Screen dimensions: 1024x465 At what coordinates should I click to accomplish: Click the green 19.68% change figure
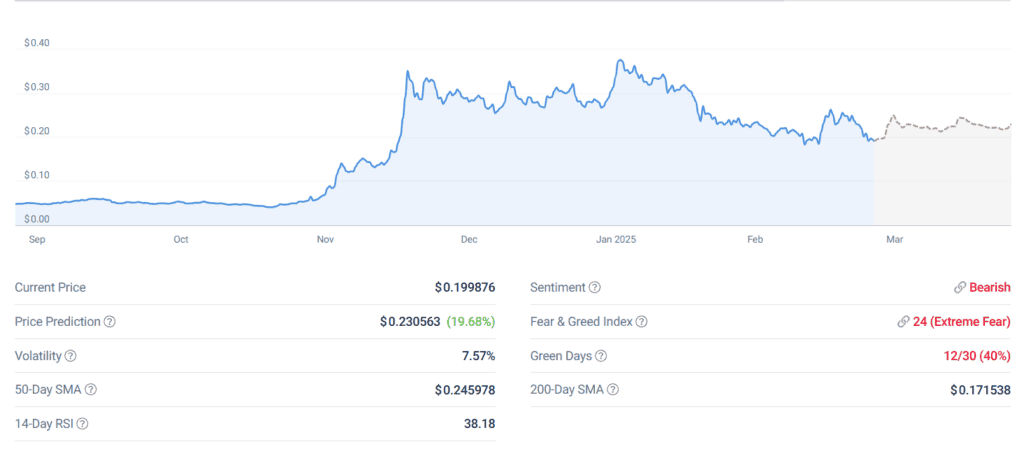471,322
